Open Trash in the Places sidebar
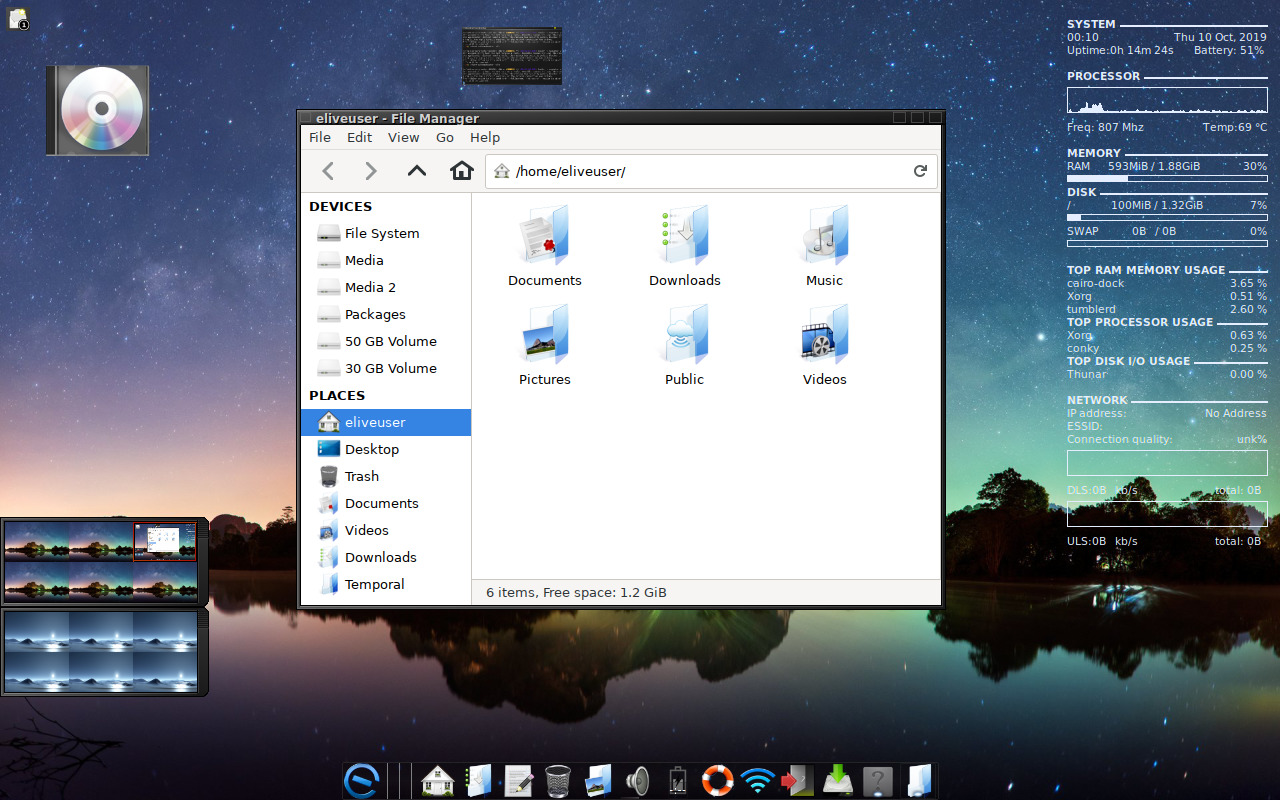1280x800 pixels. (386, 476)
